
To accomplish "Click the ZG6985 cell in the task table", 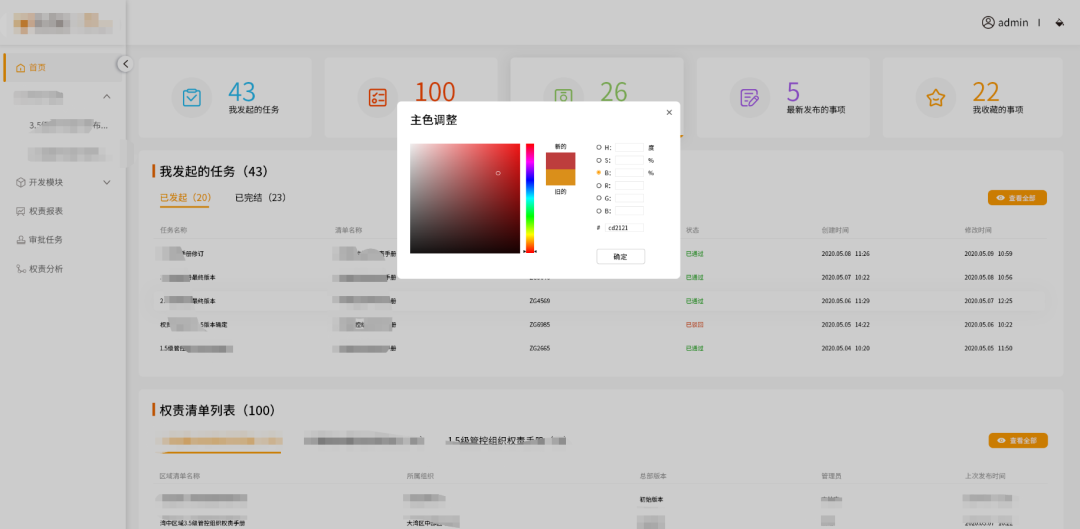I will [x=539, y=324].
